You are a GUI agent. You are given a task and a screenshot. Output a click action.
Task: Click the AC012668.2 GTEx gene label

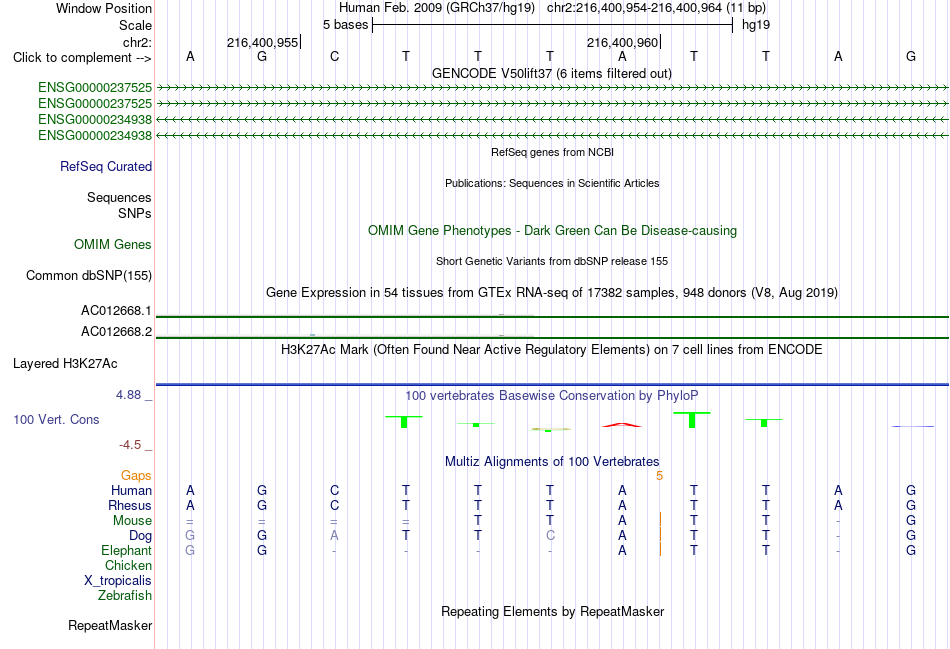click(116, 331)
